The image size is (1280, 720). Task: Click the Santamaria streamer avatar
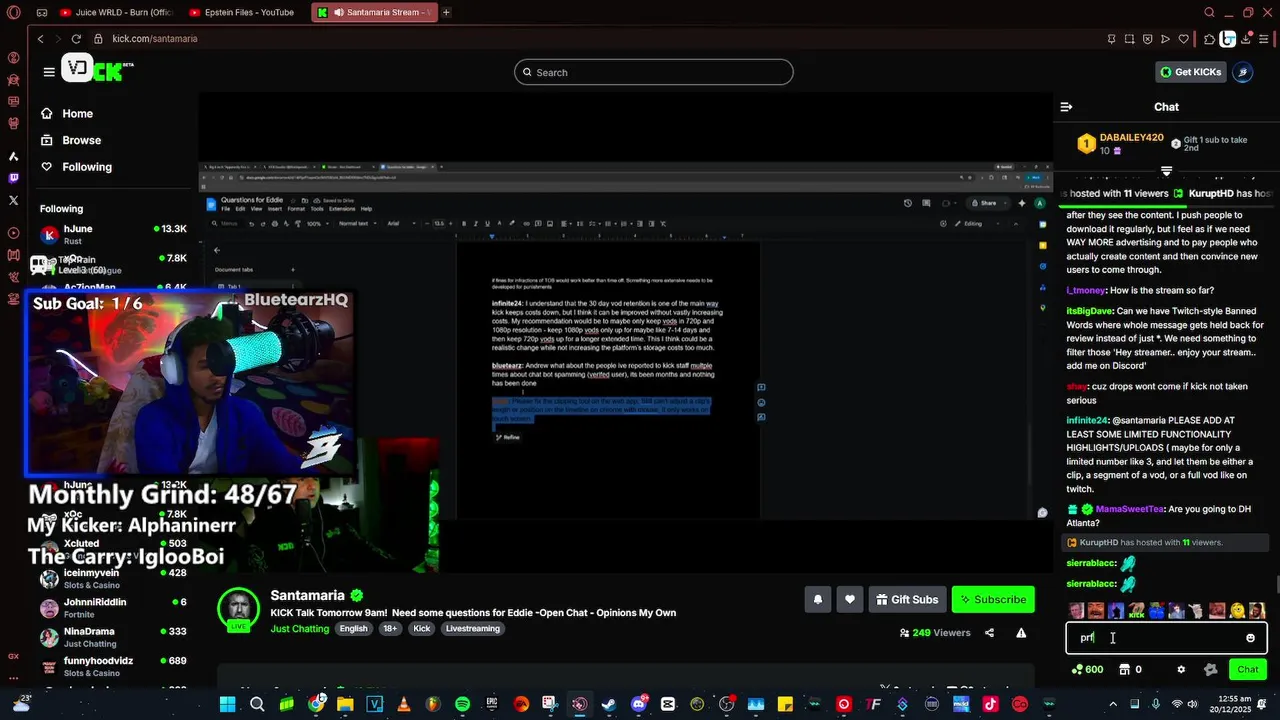(x=239, y=607)
